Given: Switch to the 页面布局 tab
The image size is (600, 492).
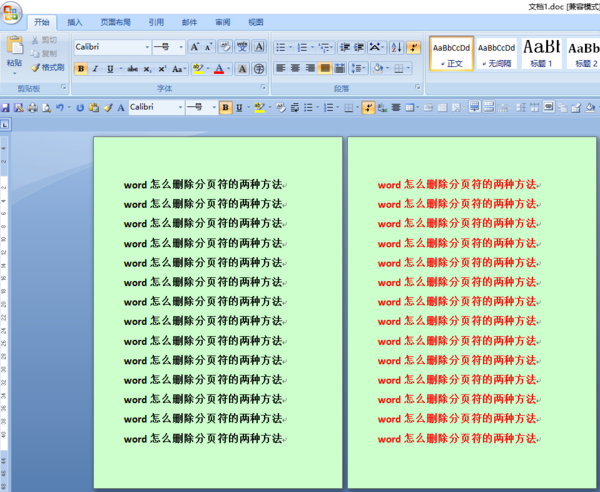Looking at the screenshot, I should [116, 22].
